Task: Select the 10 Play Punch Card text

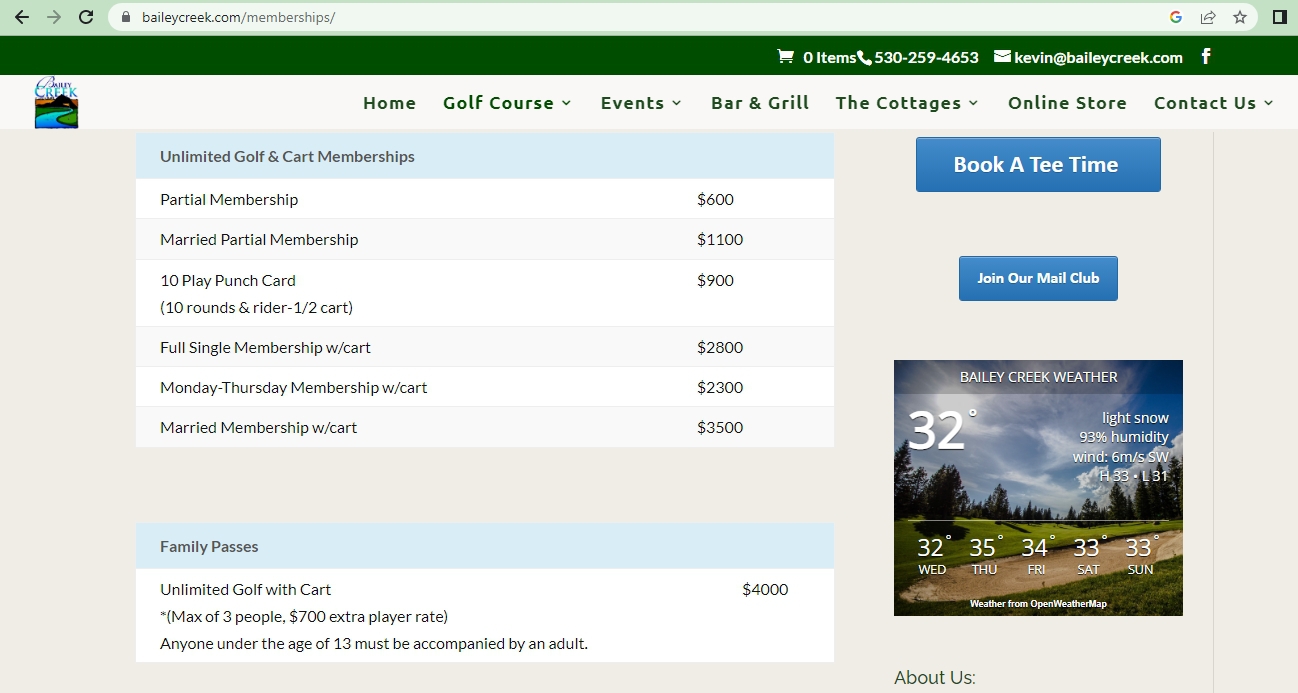Action: (x=228, y=280)
